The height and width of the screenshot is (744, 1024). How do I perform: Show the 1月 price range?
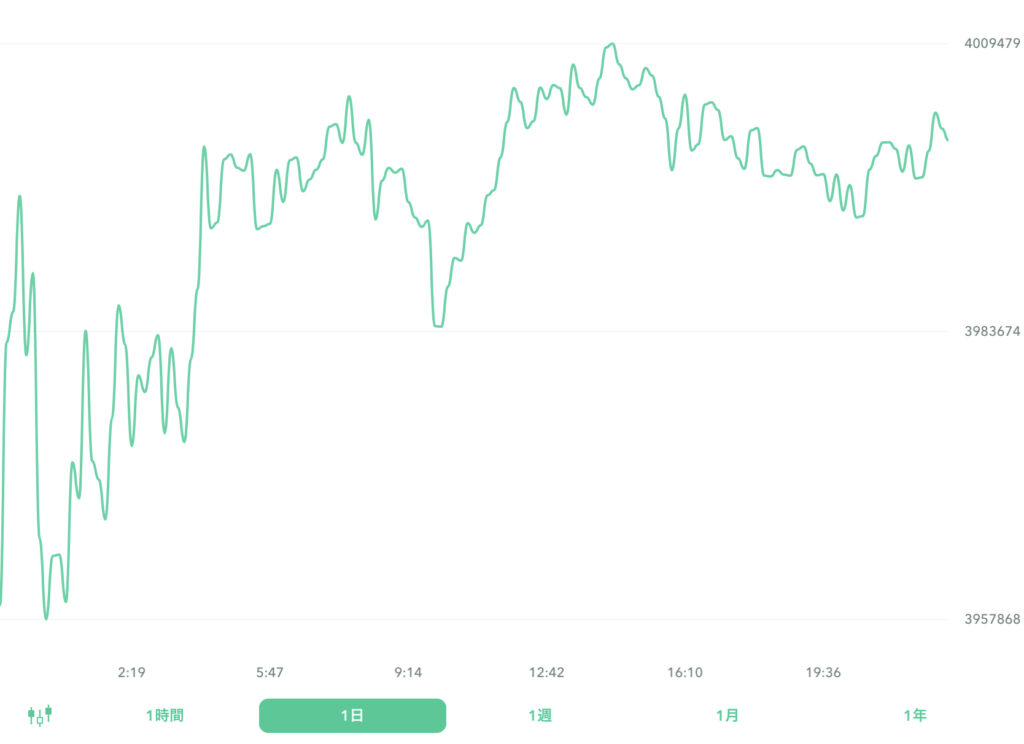(727, 715)
